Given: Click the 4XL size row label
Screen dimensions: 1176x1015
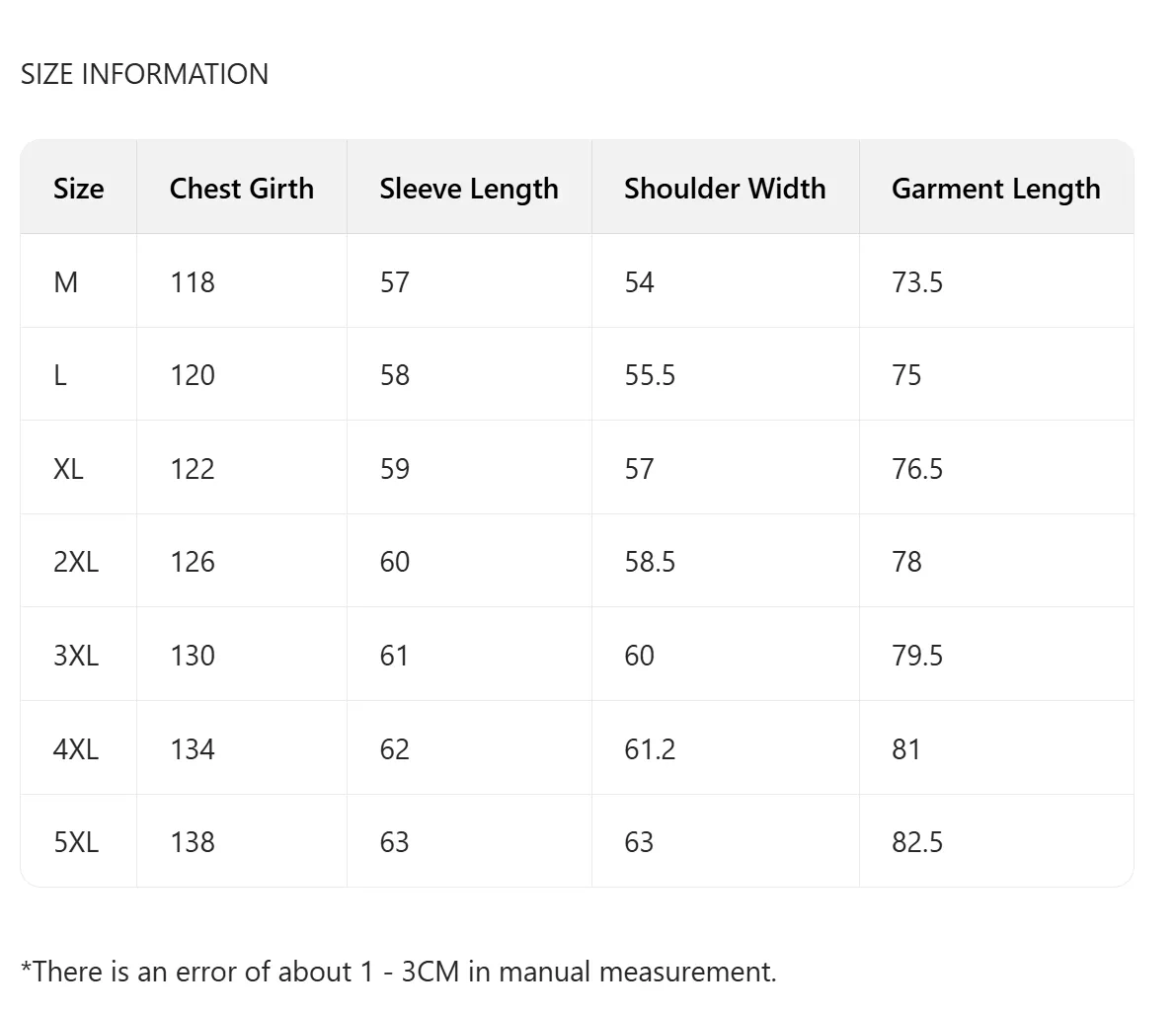Looking at the screenshot, I should pos(76,749).
